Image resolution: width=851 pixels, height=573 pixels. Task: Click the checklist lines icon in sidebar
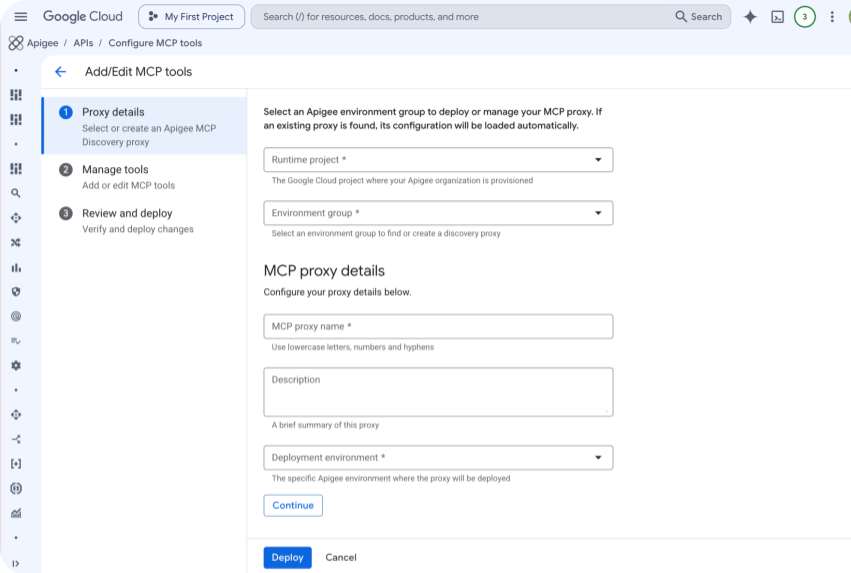[16, 341]
